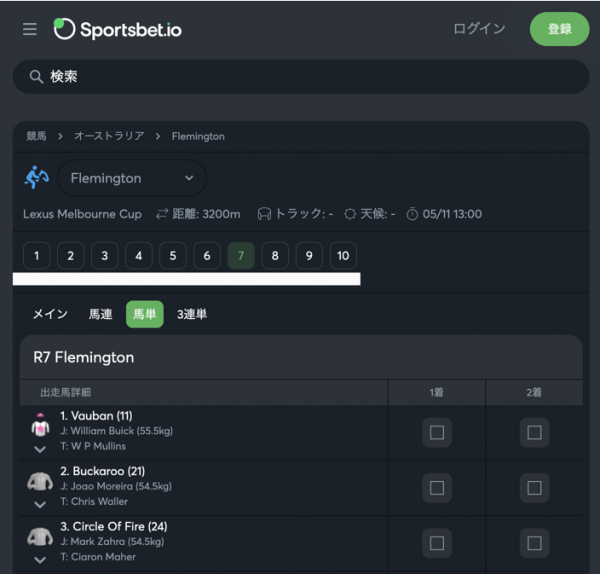Click the race start time clock icon
Image resolution: width=600 pixels, height=574 pixels.
point(412,214)
